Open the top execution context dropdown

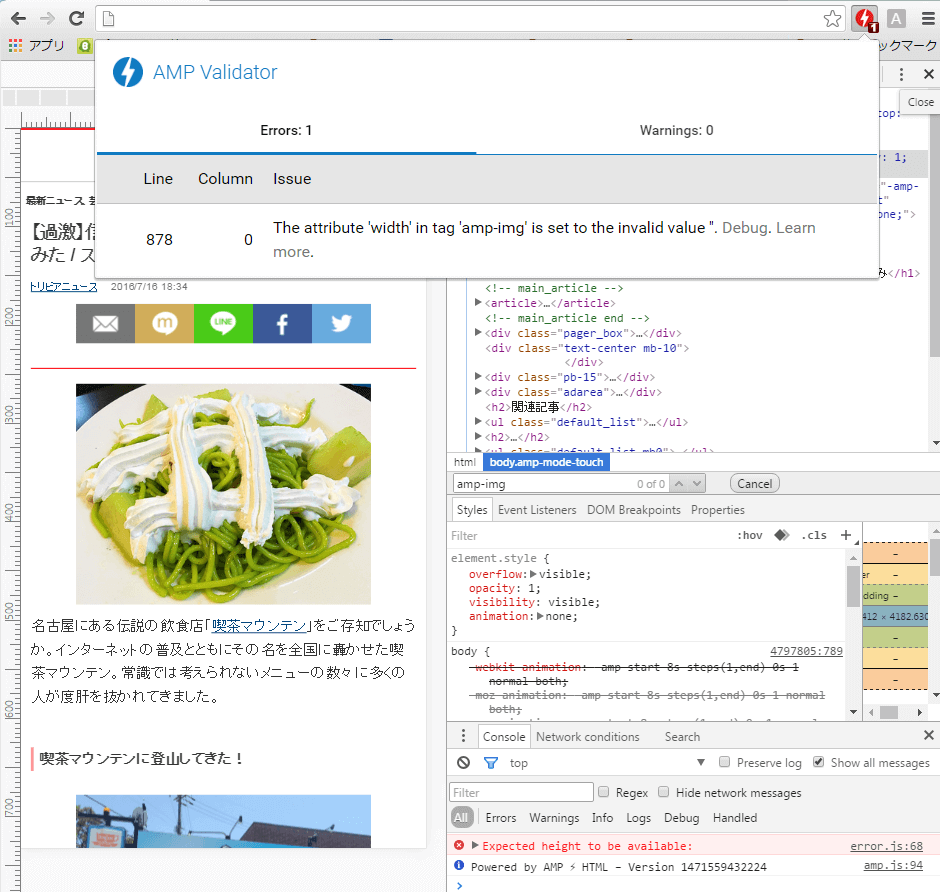701,763
